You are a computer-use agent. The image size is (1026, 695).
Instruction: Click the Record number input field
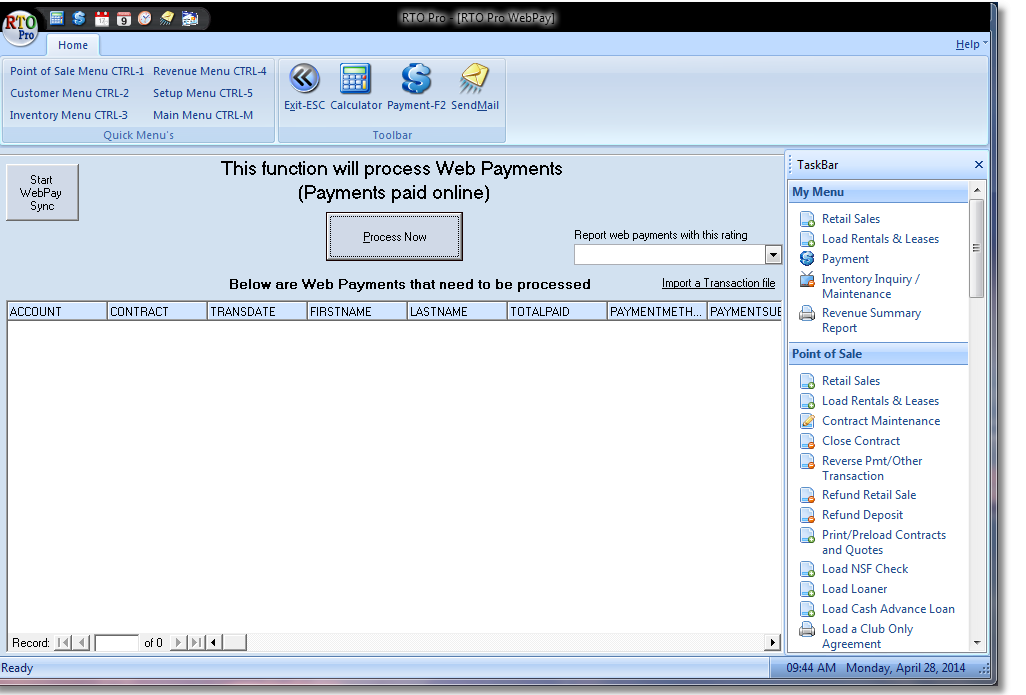(117, 643)
